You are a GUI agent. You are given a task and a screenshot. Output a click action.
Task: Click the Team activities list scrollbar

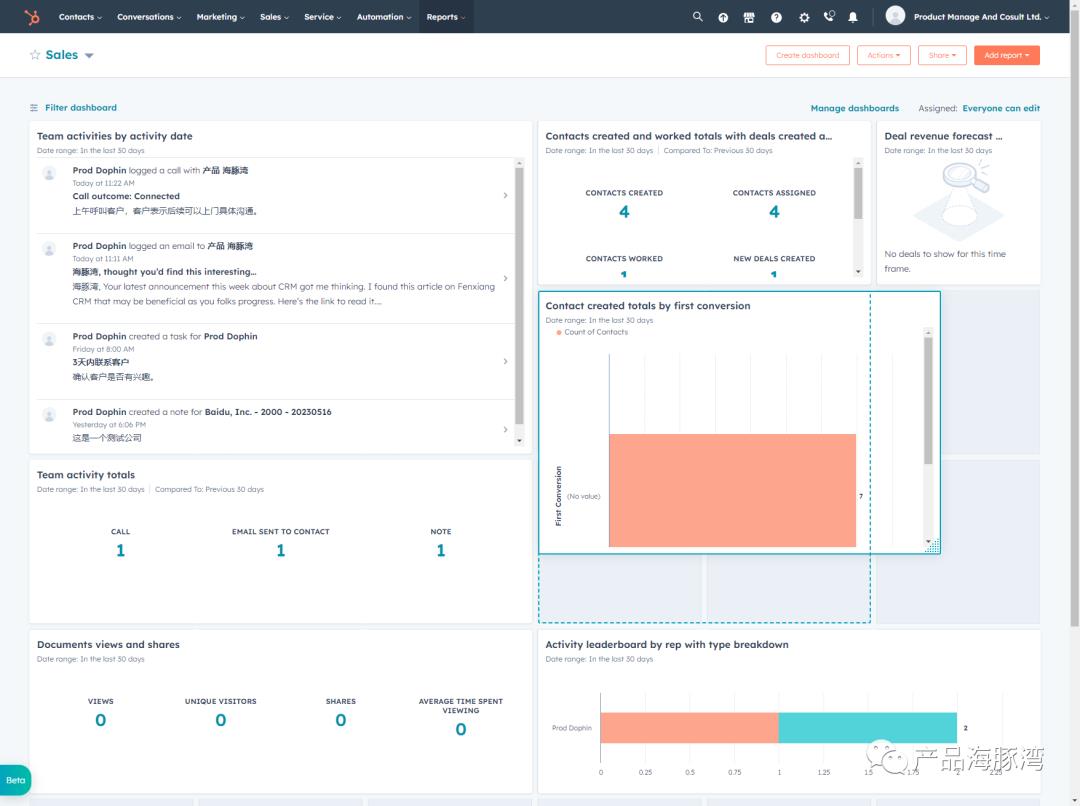pos(519,296)
